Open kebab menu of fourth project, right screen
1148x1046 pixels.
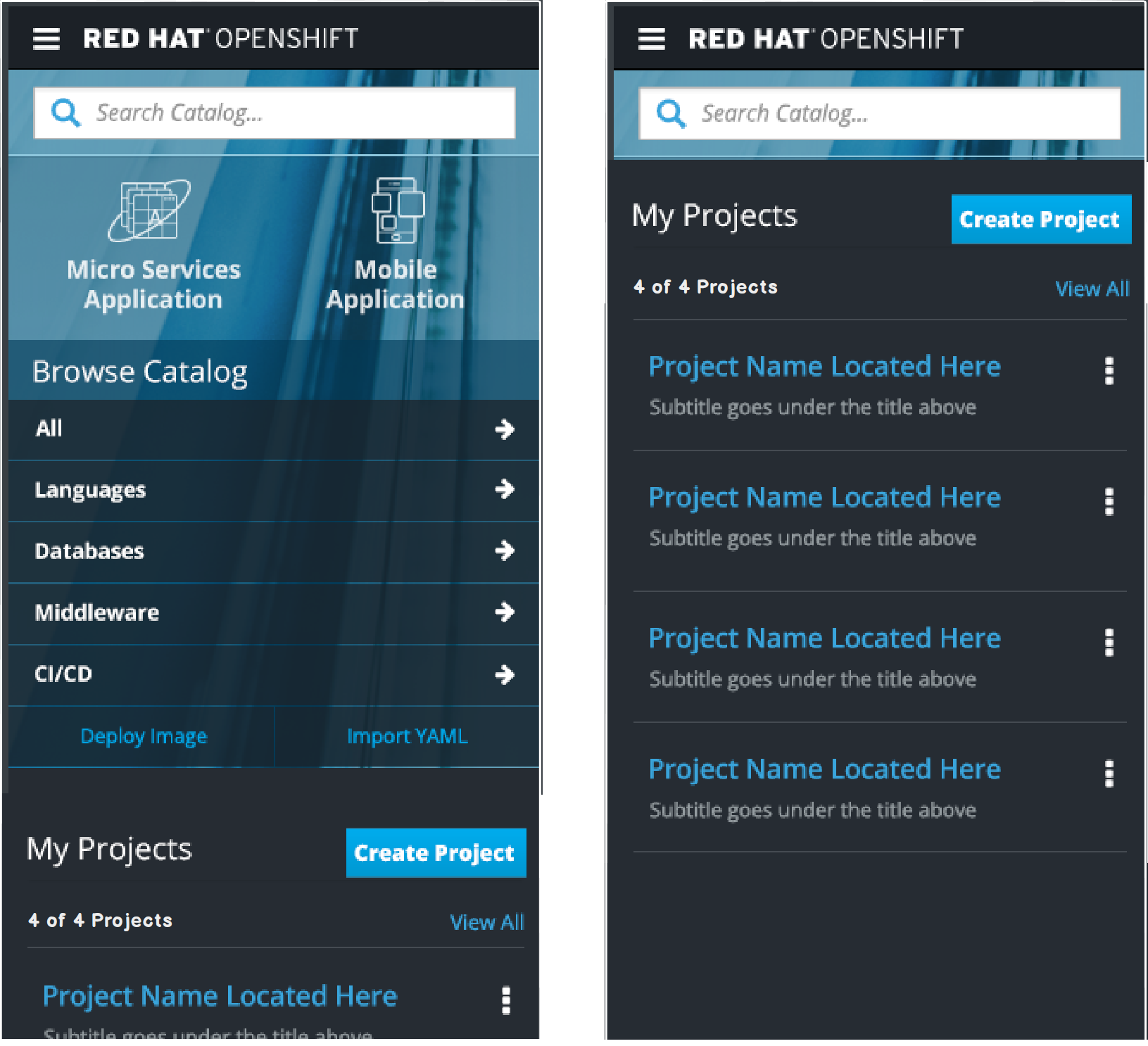pos(1109,774)
